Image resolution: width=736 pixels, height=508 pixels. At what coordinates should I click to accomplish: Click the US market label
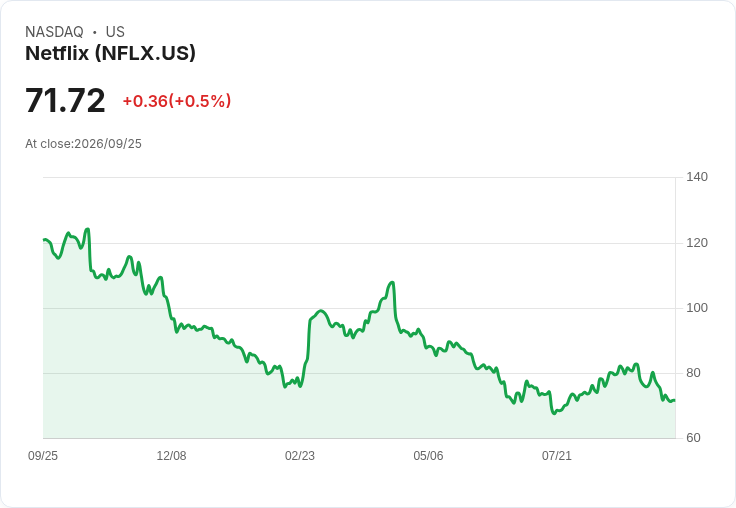pyautogui.click(x=115, y=32)
